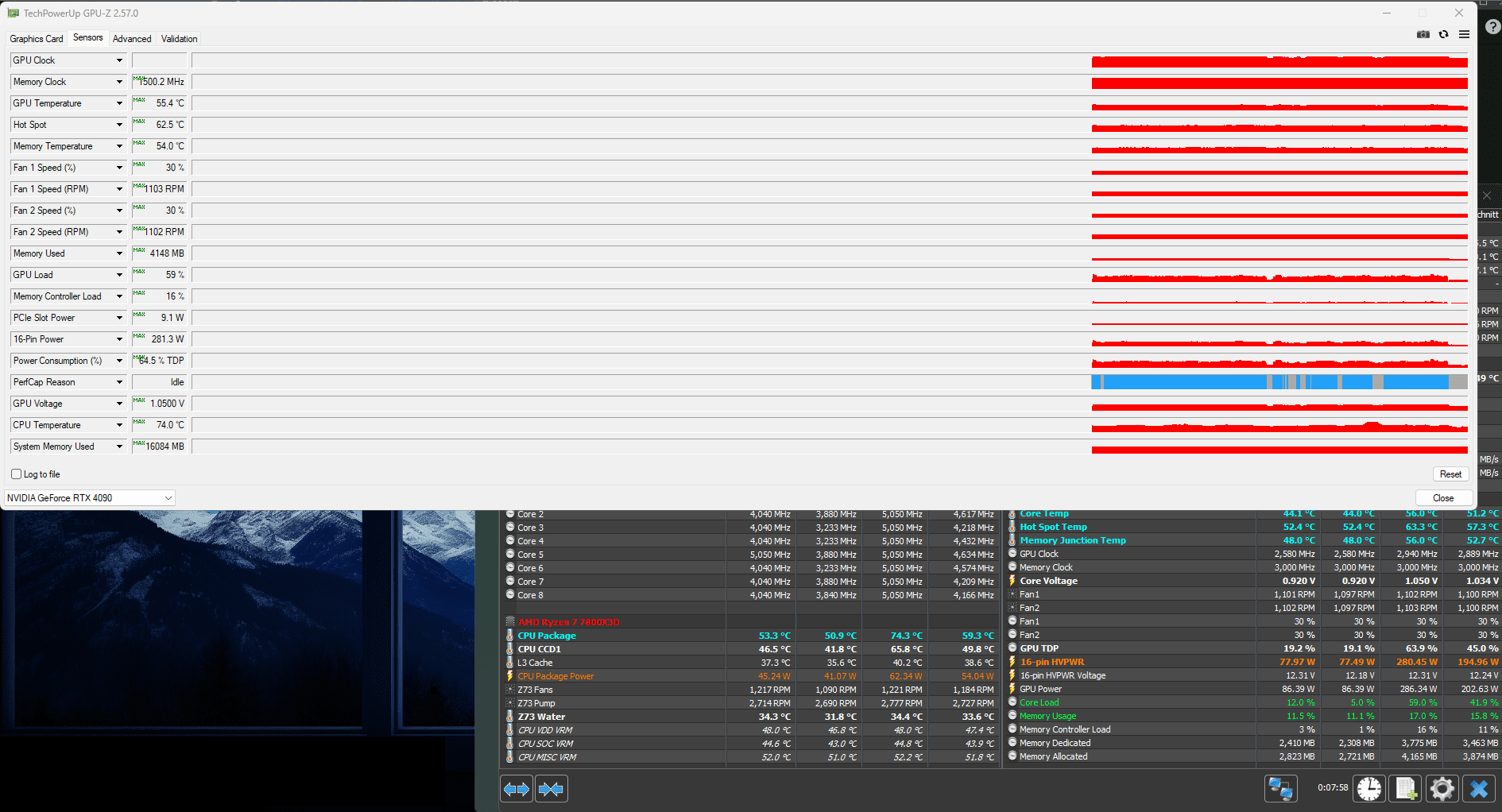The width and height of the screenshot is (1502, 812).
Task: Click the question mark help icon
Action: 1492,26
